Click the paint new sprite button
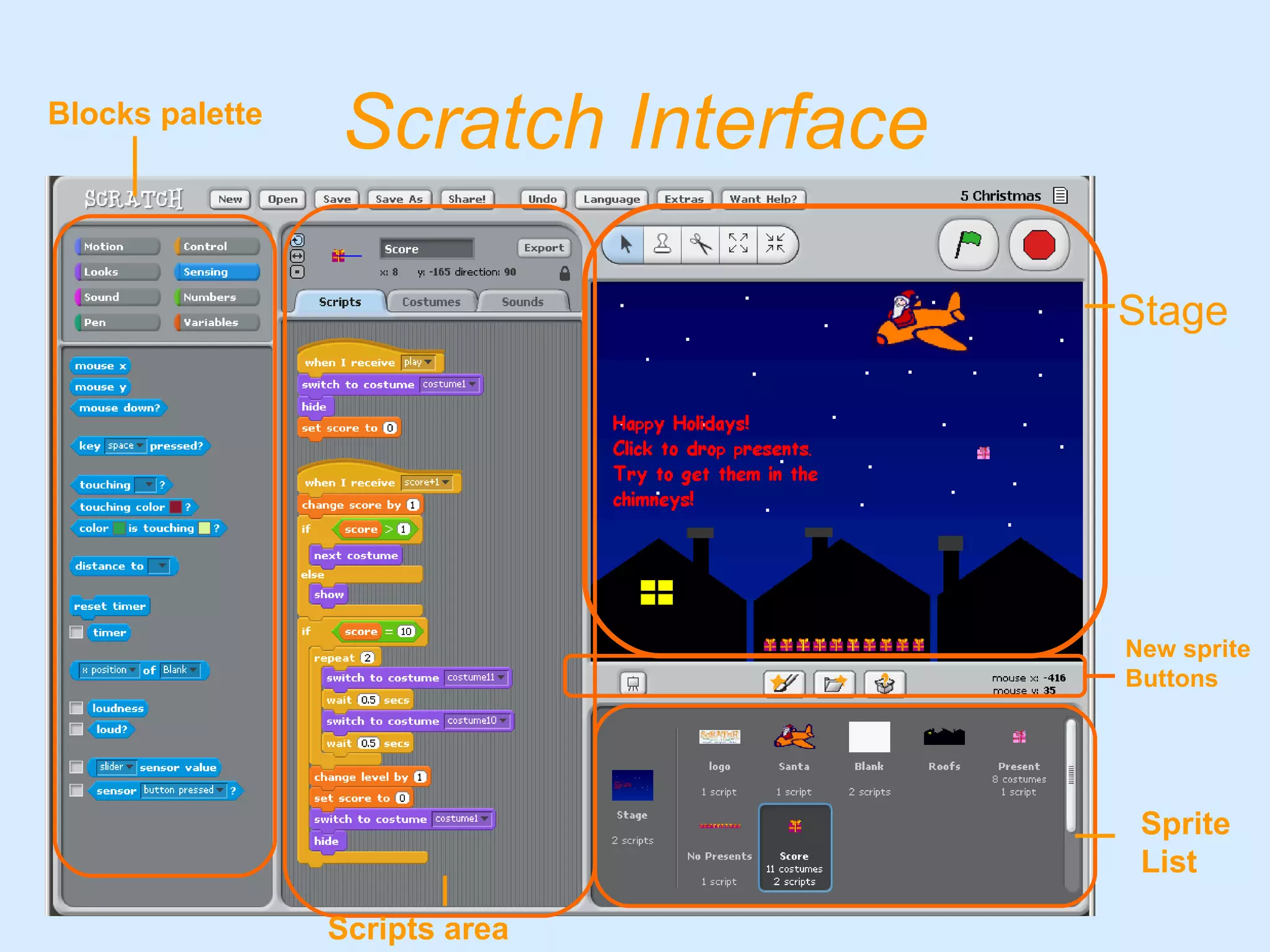Screen dimensions: 1270x952 tap(784, 684)
